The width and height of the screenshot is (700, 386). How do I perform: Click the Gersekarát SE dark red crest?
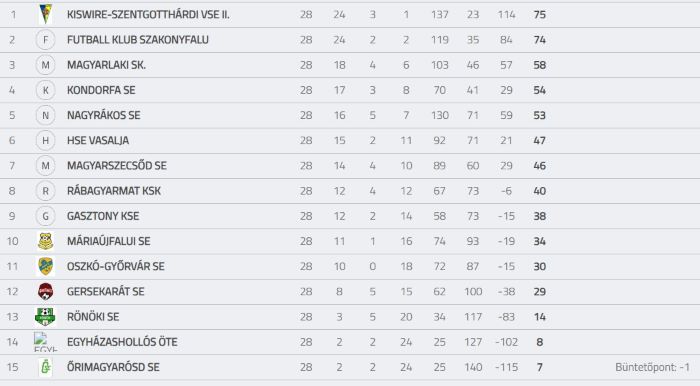(46, 291)
